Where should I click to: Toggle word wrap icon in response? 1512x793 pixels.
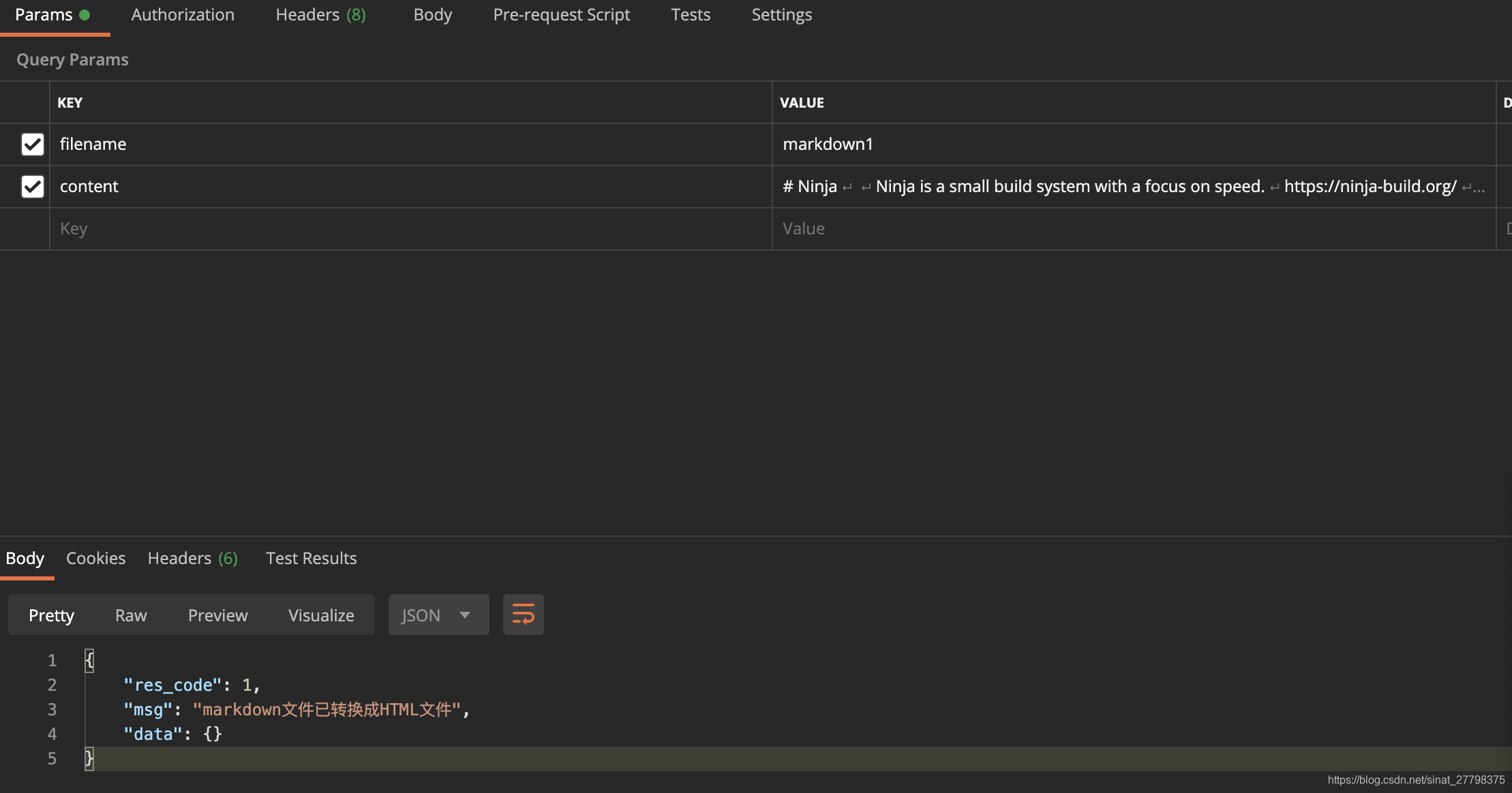click(x=523, y=615)
